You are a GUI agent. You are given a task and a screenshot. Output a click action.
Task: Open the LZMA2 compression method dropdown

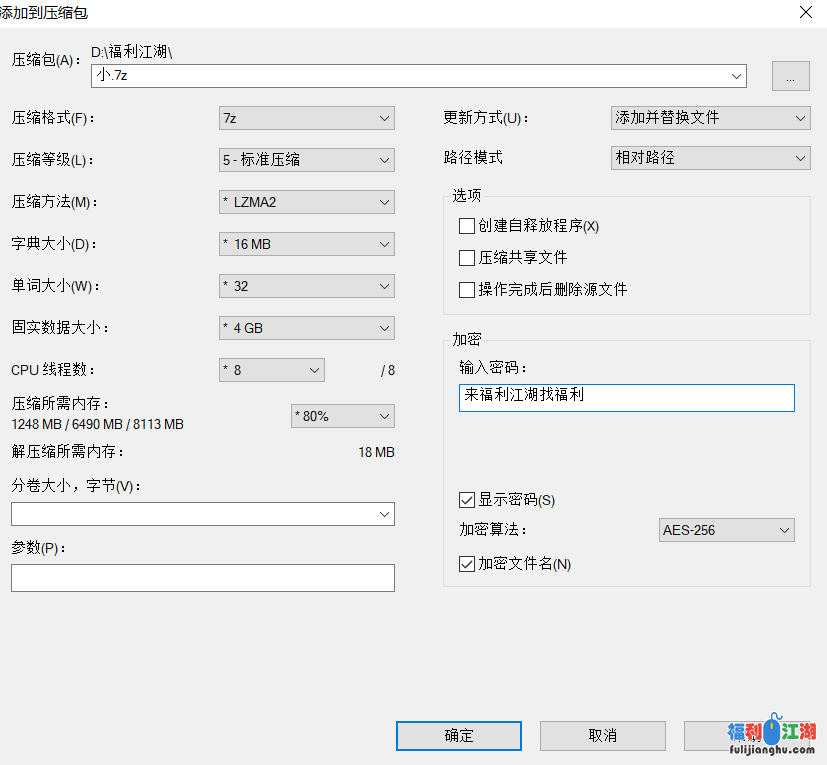pyautogui.click(x=306, y=202)
